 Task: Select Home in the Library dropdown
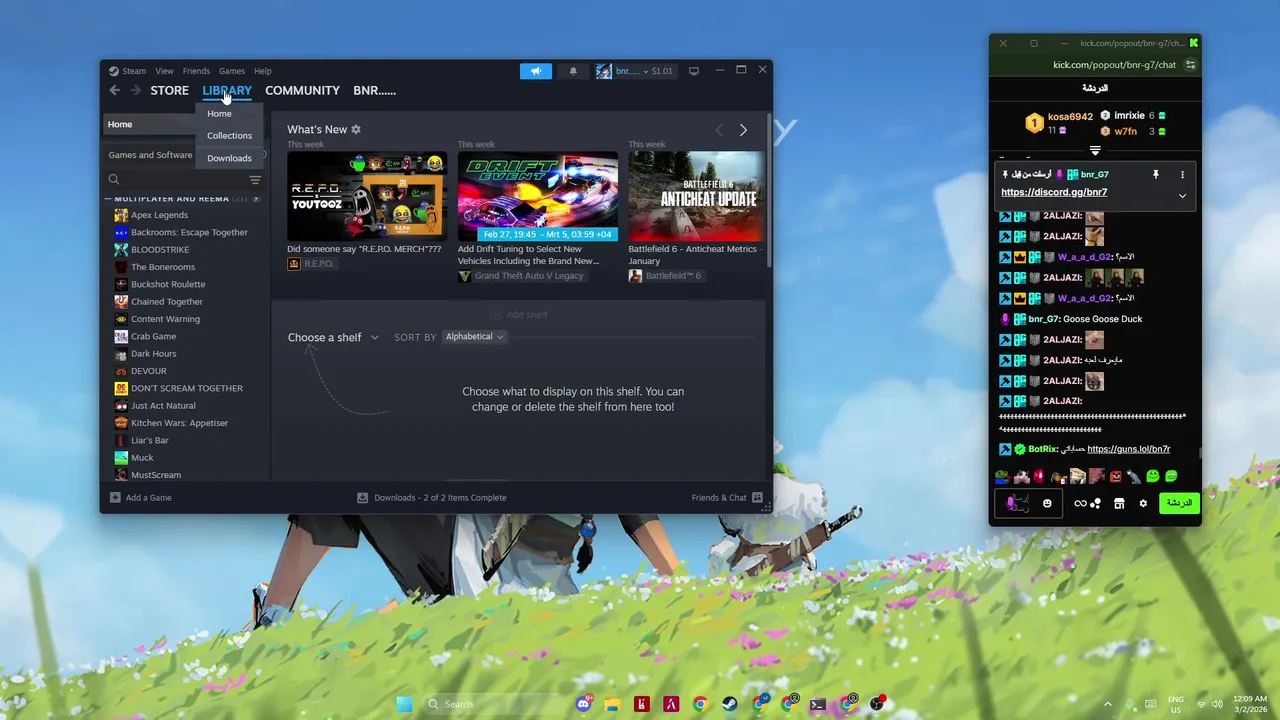click(230, 114)
